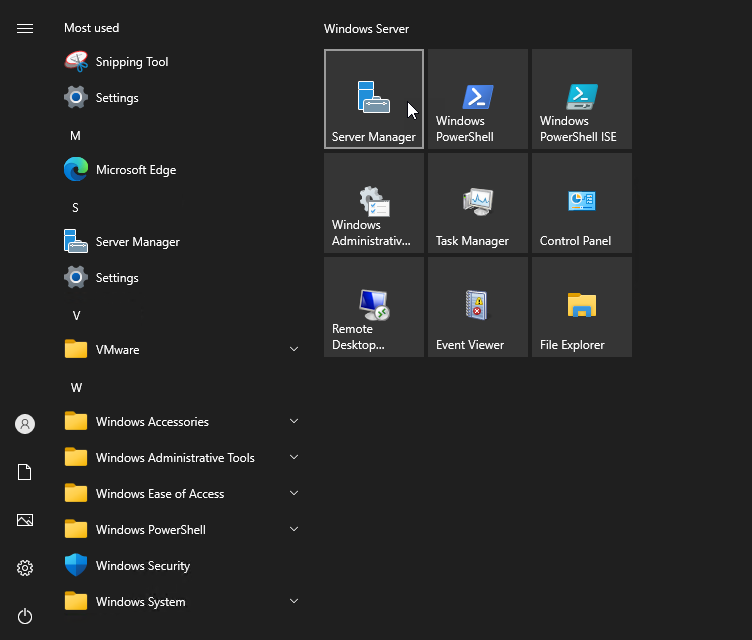Expand the Windows Ease of Access chevron
This screenshot has width=752, height=640.
point(294,493)
